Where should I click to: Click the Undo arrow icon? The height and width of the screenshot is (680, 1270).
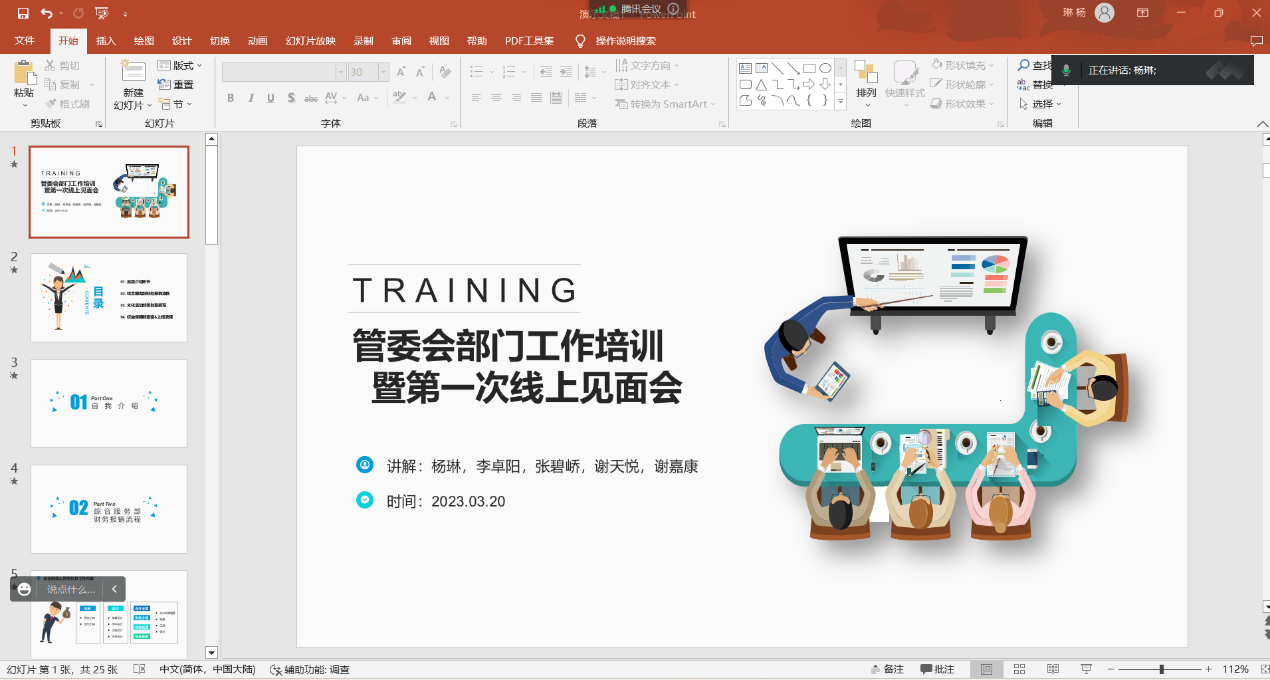[47, 13]
